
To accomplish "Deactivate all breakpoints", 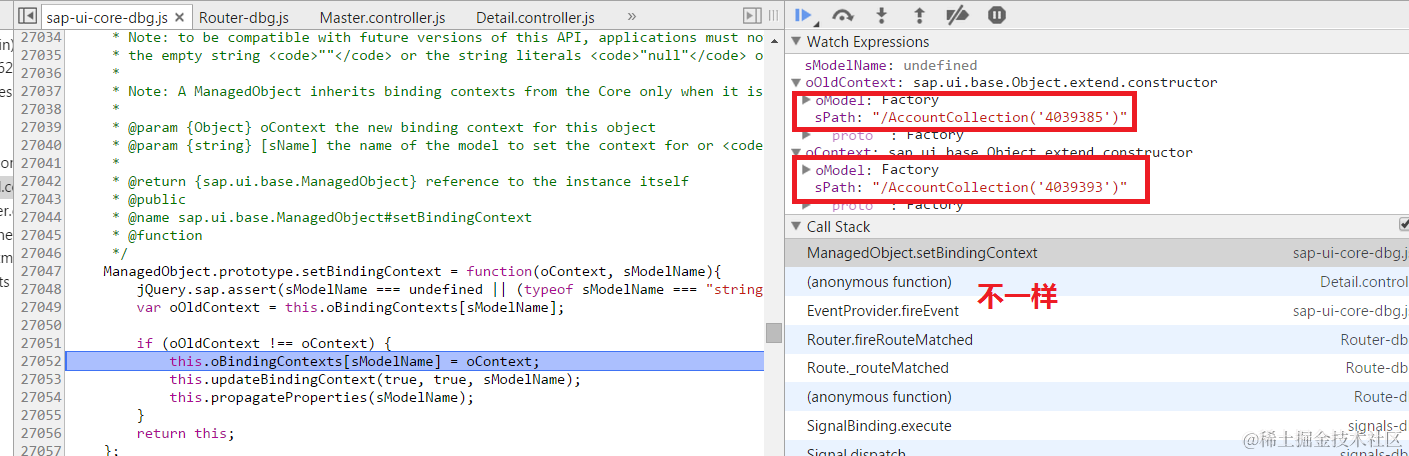I will [957, 15].
